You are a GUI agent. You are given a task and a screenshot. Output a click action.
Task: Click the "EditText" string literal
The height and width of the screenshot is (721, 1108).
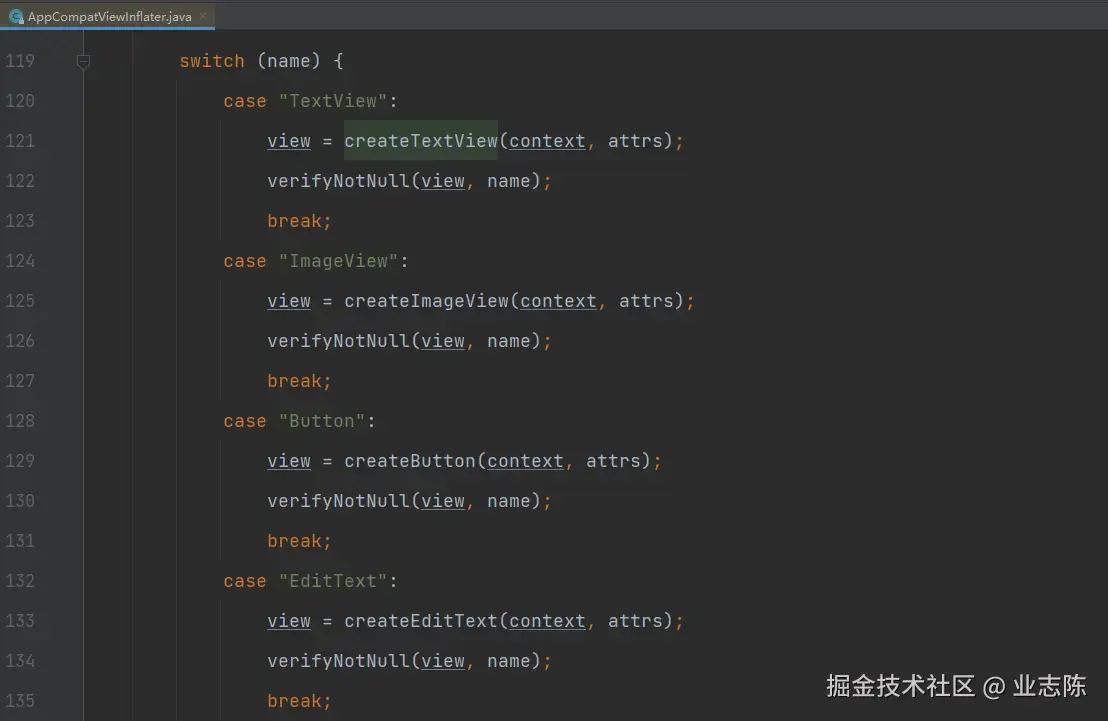(x=333, y=580)
